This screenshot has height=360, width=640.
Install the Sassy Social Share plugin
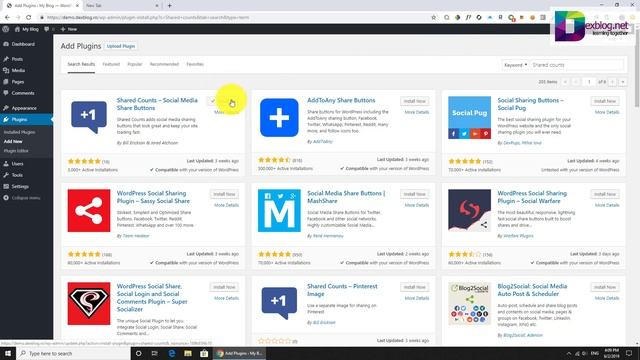click(224, 194)
